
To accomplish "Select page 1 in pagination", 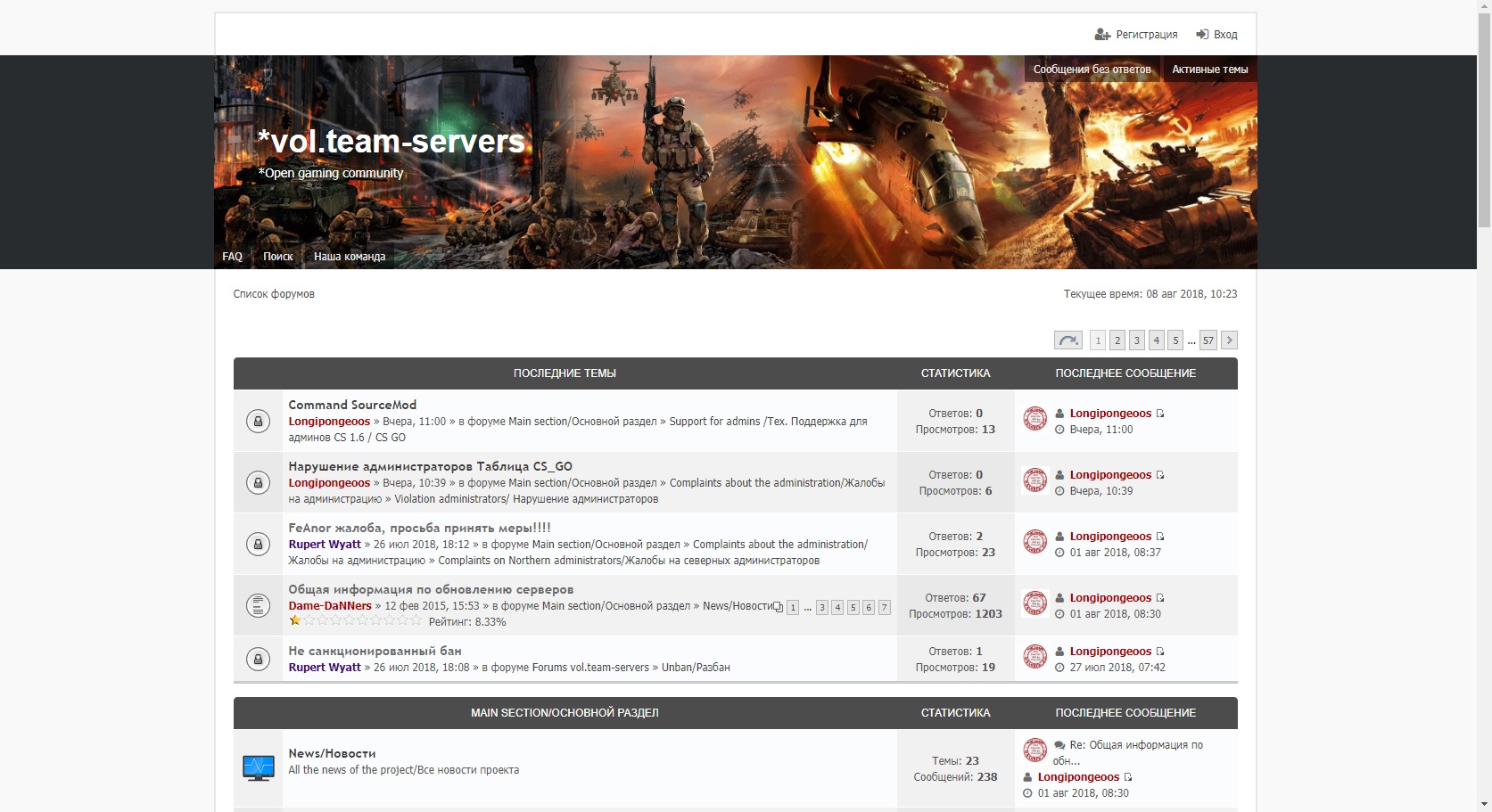I will pyautogui.click(x=1098, y=340).
